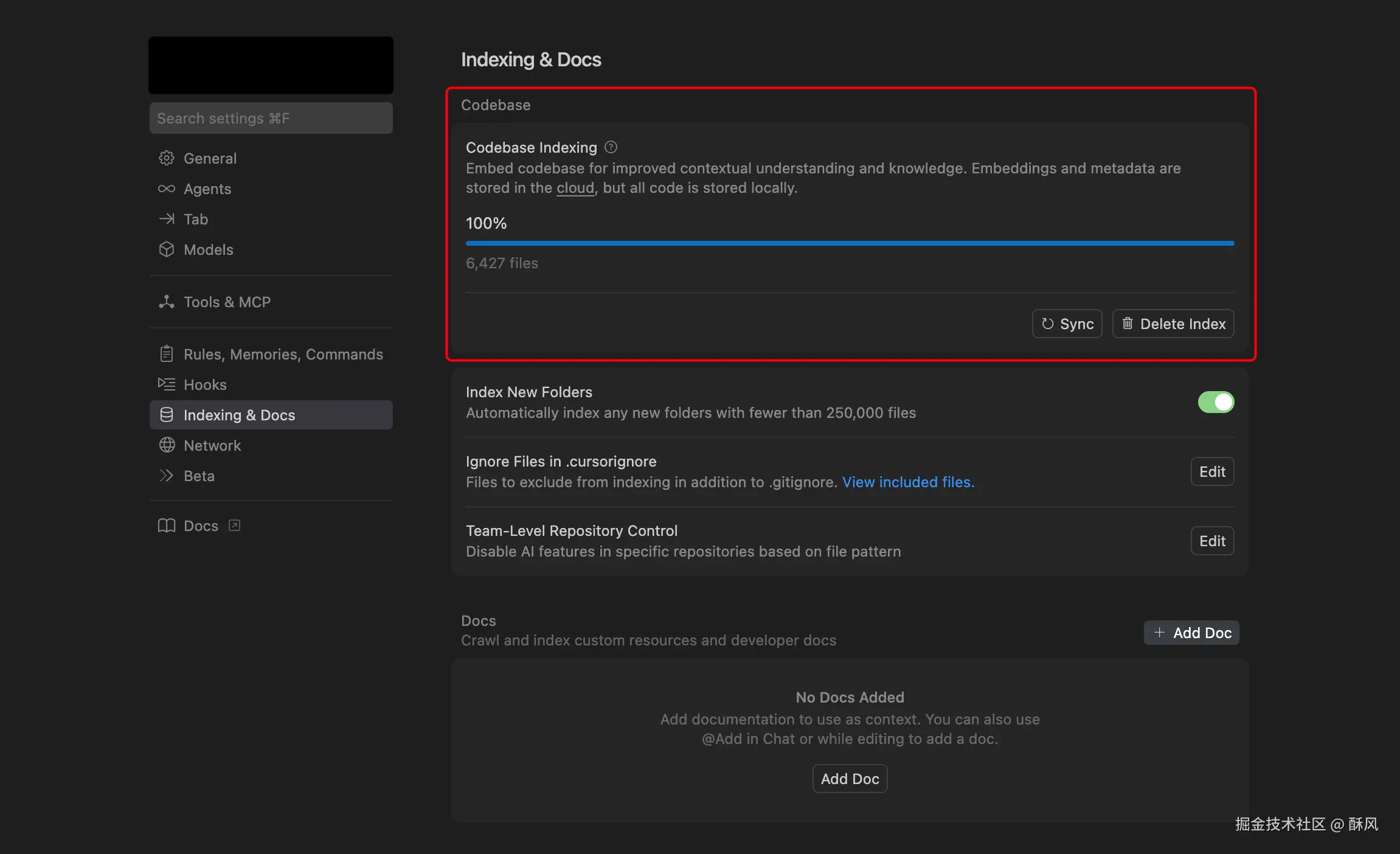Click the Codebase Indexing help question icon
The height and width of the screenshot is (854, 1400).
[611, 147]
